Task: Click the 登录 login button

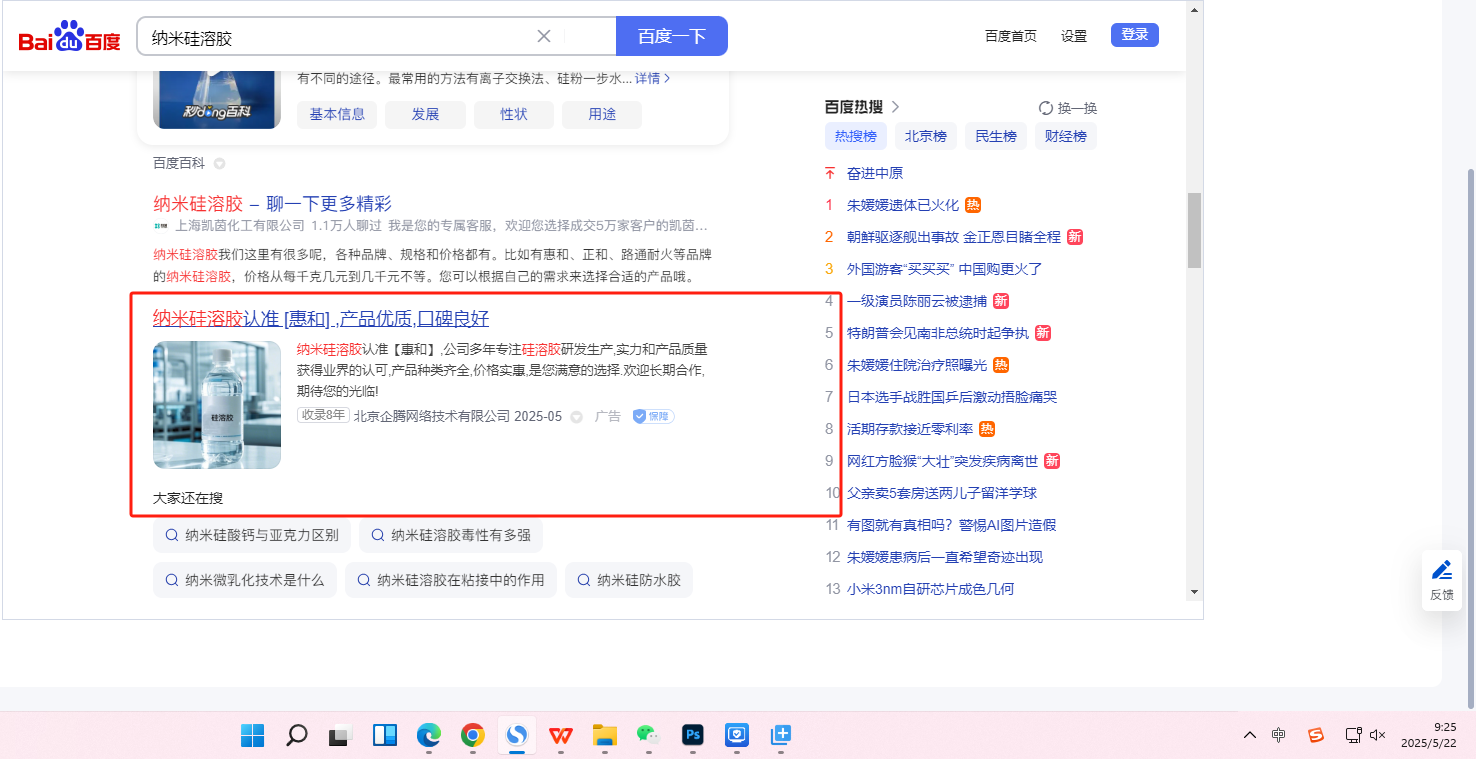Action: coord(1134,35)
